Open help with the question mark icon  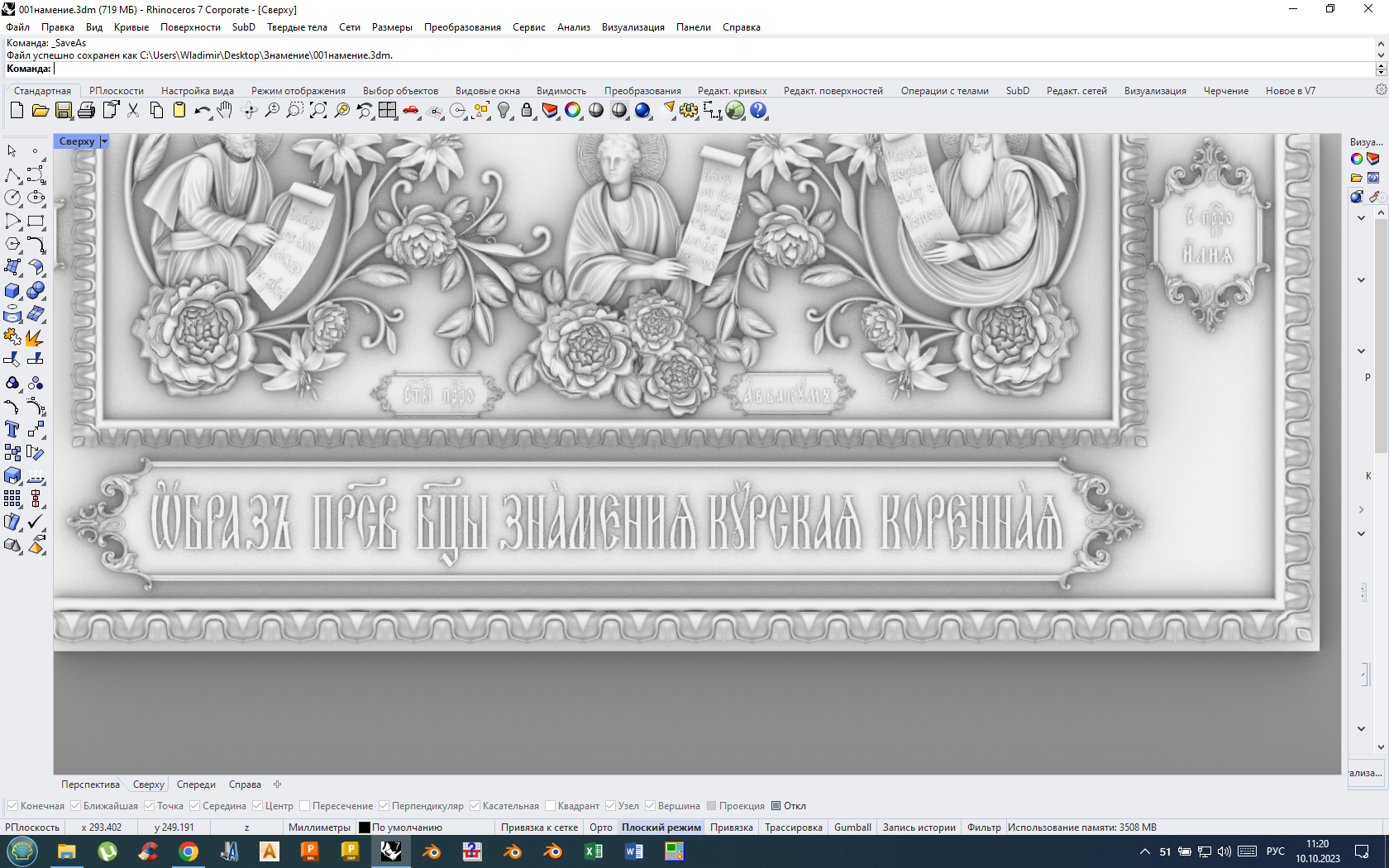click(758, 110)
